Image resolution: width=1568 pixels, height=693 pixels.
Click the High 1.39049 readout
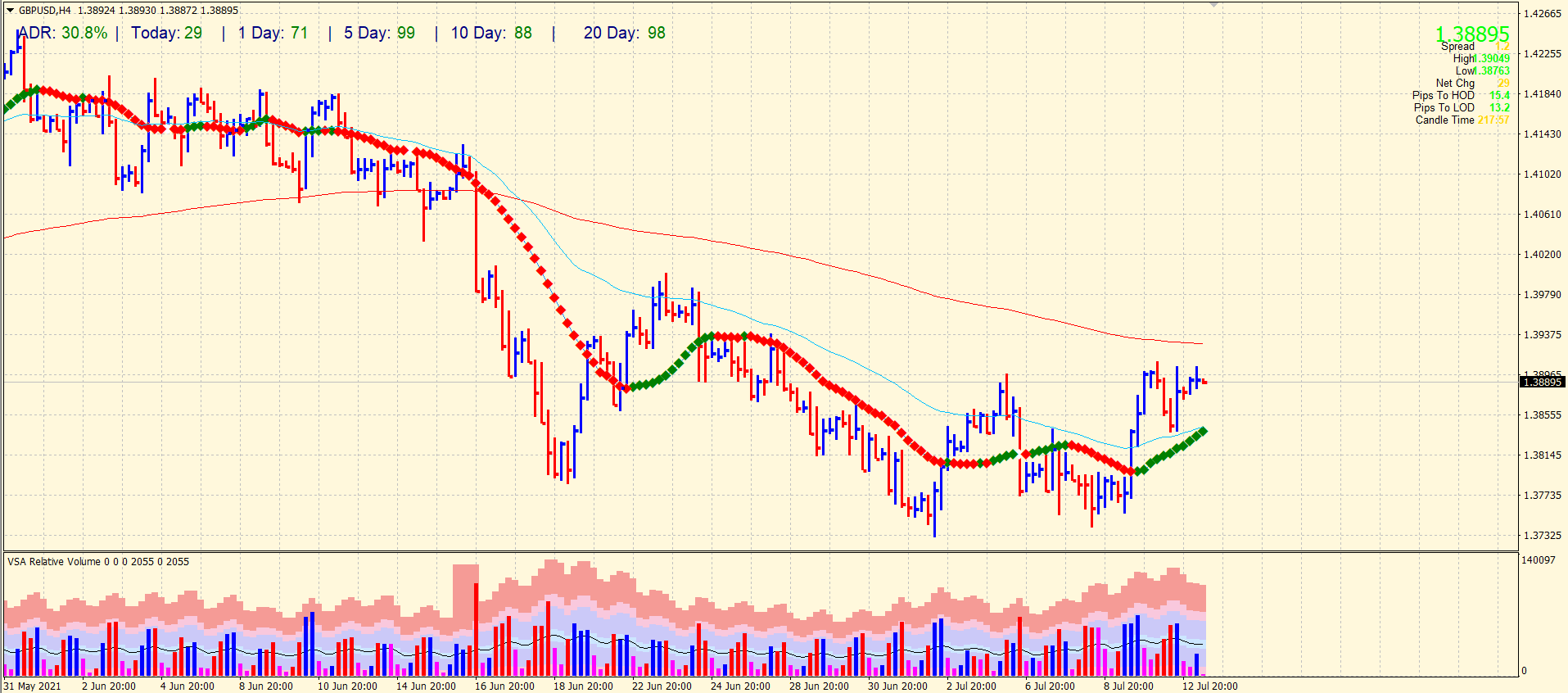click(1481, 58)
